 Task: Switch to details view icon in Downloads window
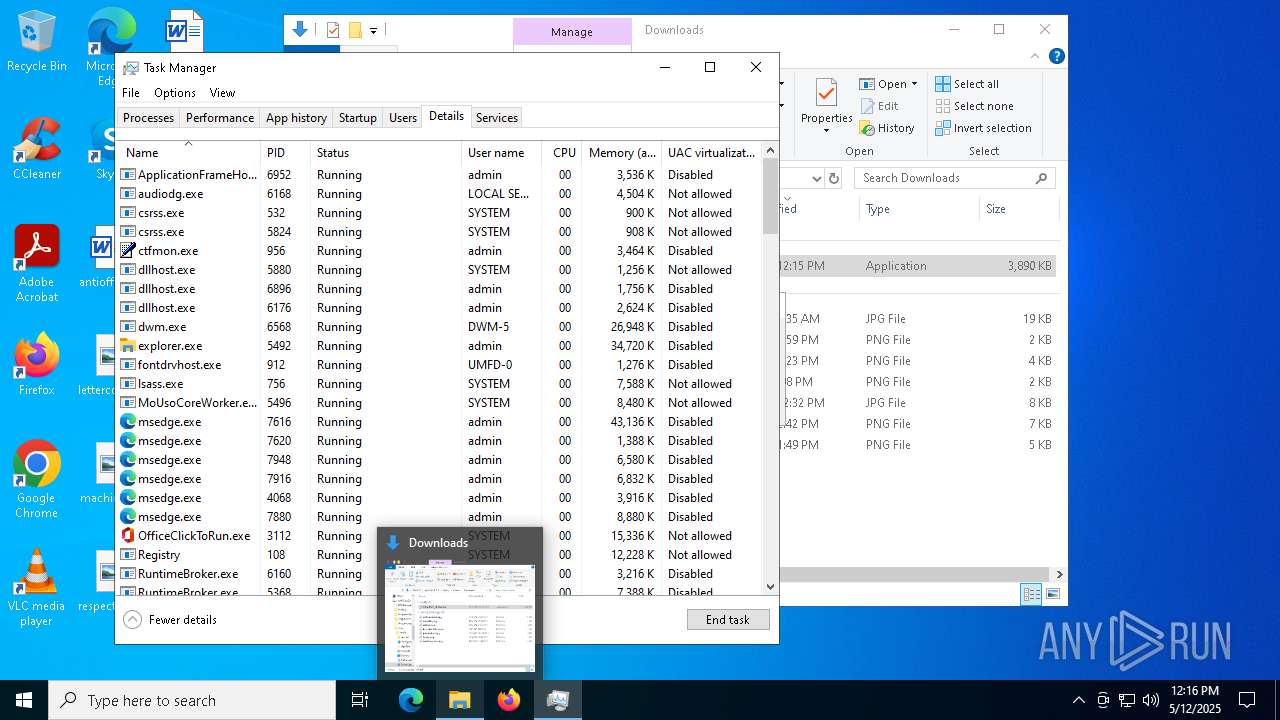click(x=1031, y=594)
